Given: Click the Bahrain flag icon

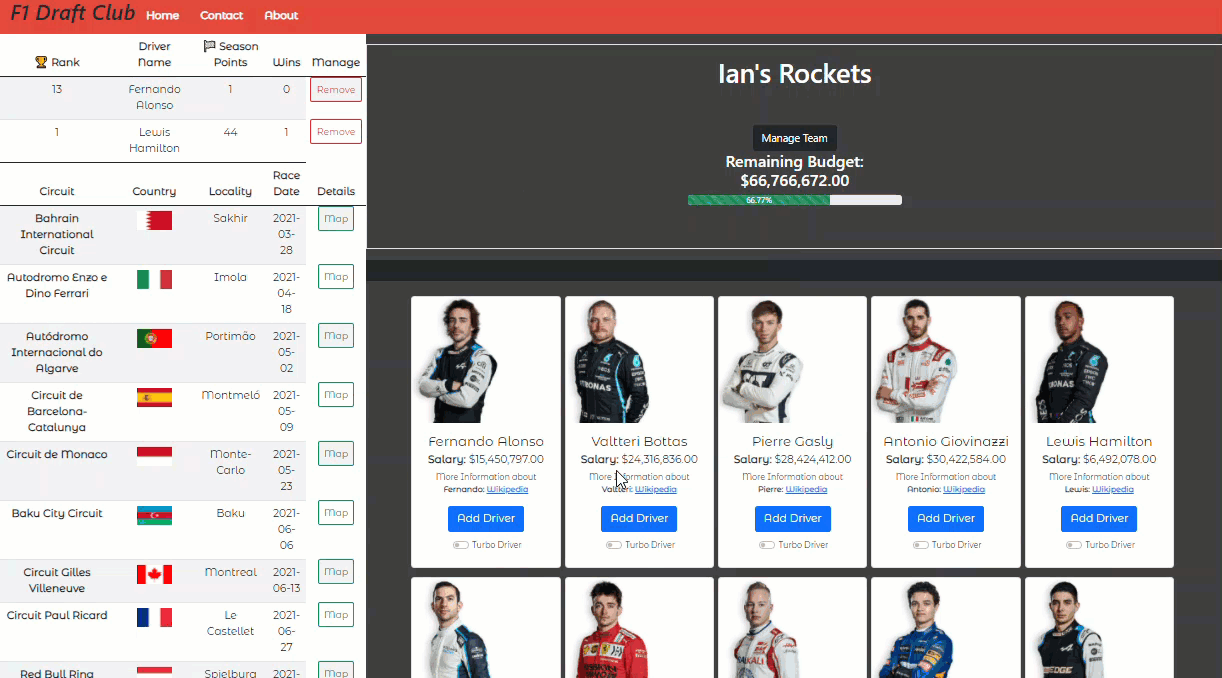Looking at the screenshot, I should [x=154, y=220].
